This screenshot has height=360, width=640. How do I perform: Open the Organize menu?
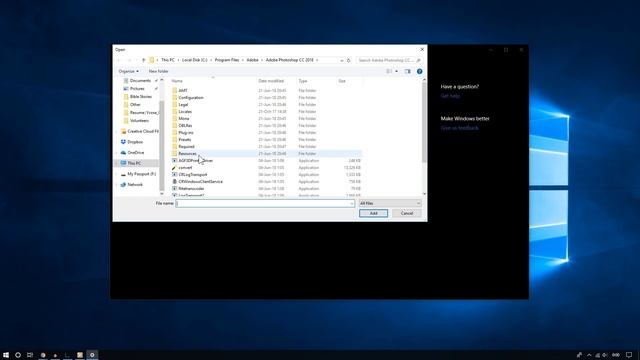click(x=128, y=71)
